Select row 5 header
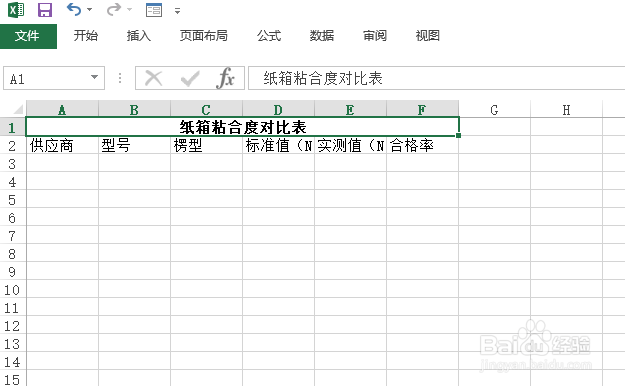The width and height of the screenshot is (625, 386). pyautogui.click(x=12, y=199)
